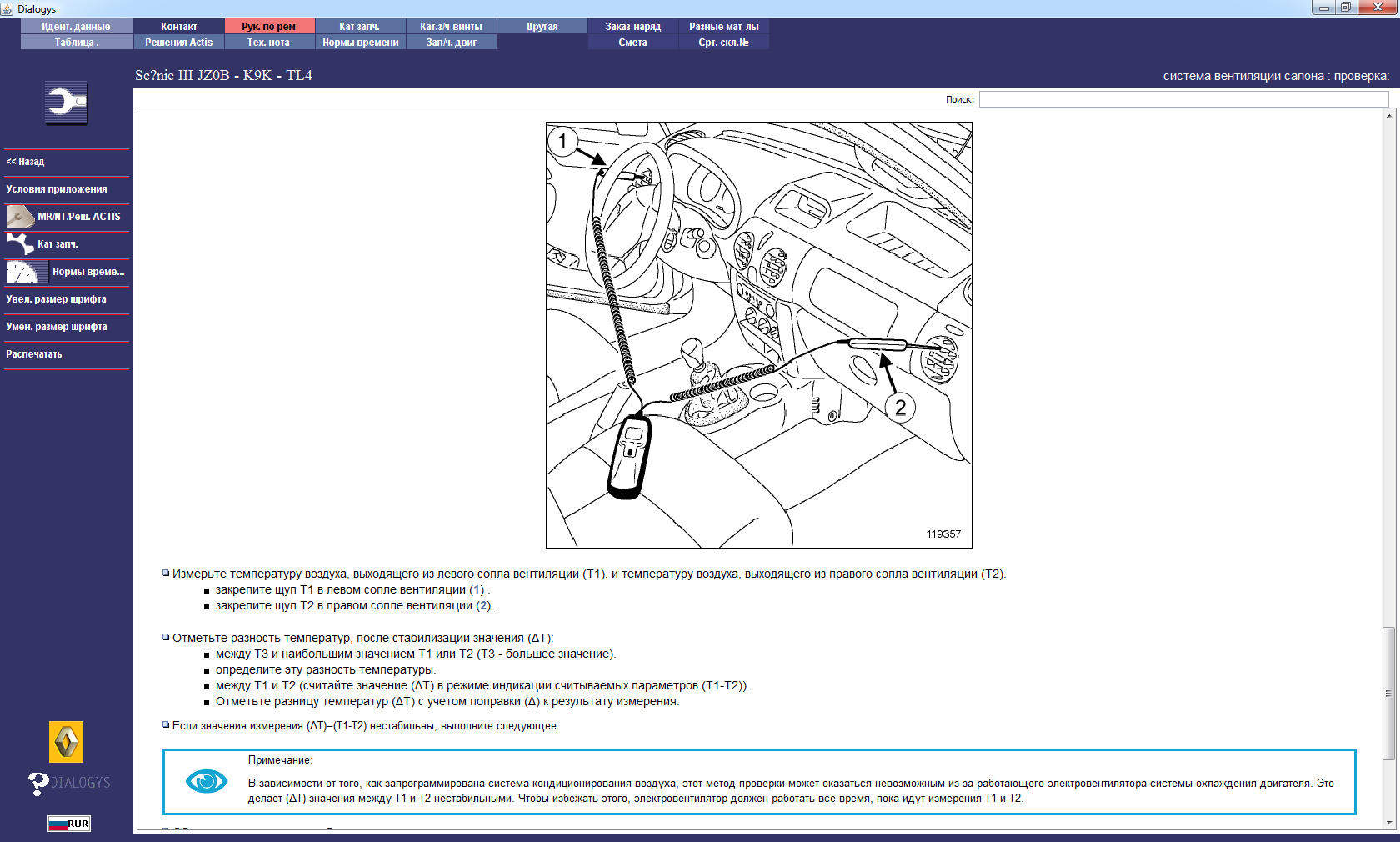Click the line Если значения измерения (ΔT)=(T1-T2) нестабильны
This screenshot has height=842, width=1400.
[366, 726]
